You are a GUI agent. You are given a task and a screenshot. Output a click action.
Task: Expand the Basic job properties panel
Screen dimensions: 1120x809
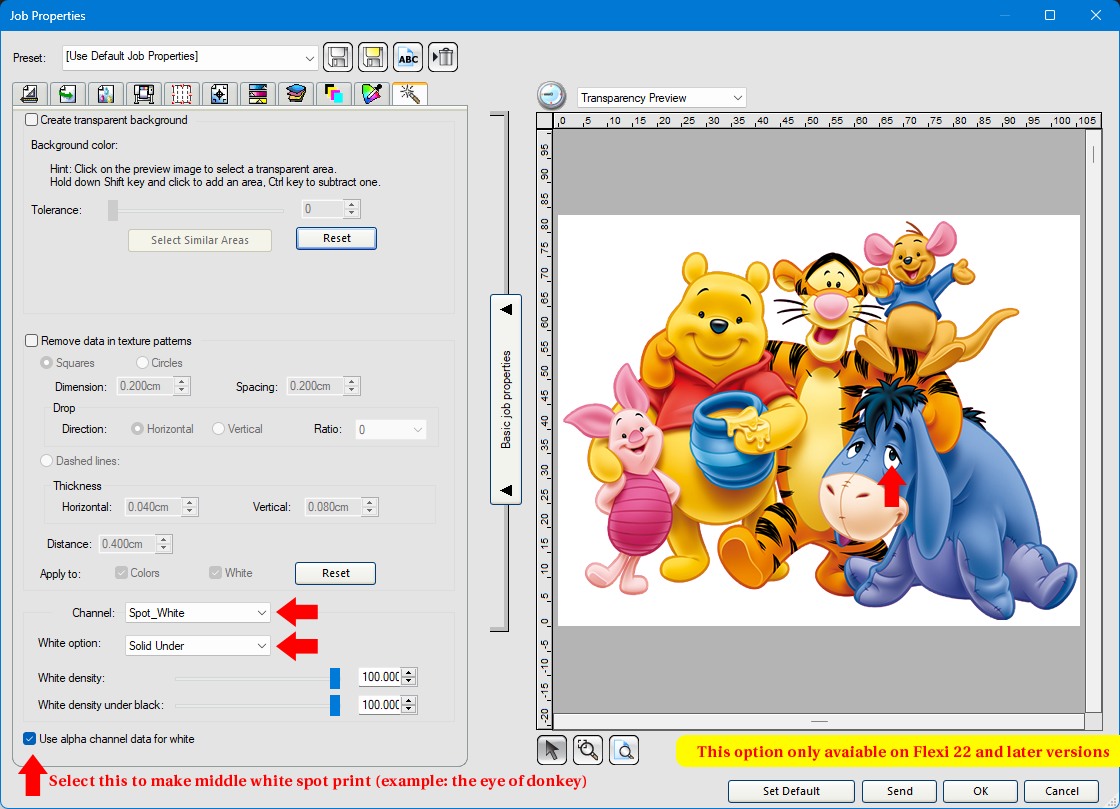coord(506,401)
